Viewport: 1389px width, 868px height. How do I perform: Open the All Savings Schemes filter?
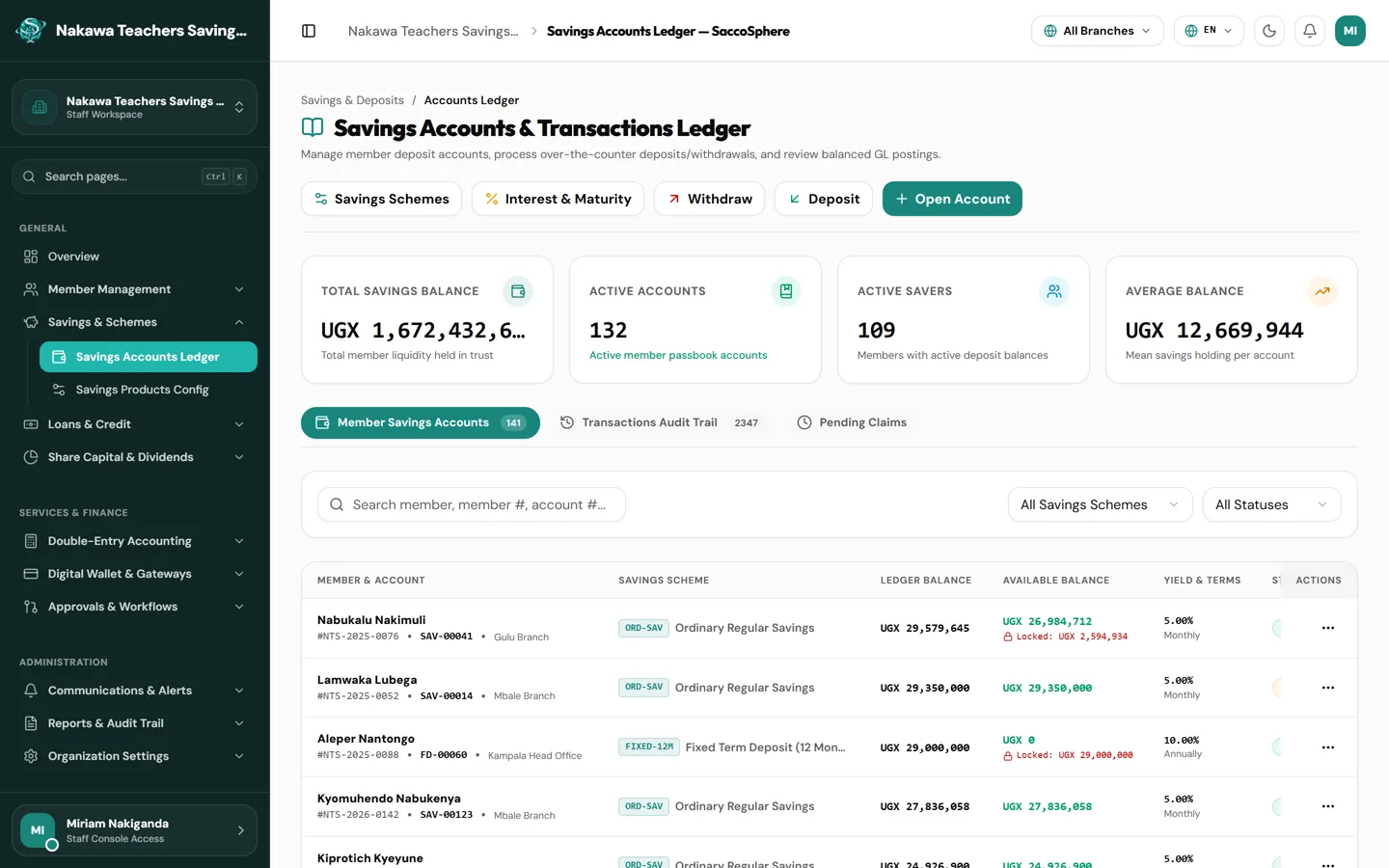point(1100,504)
